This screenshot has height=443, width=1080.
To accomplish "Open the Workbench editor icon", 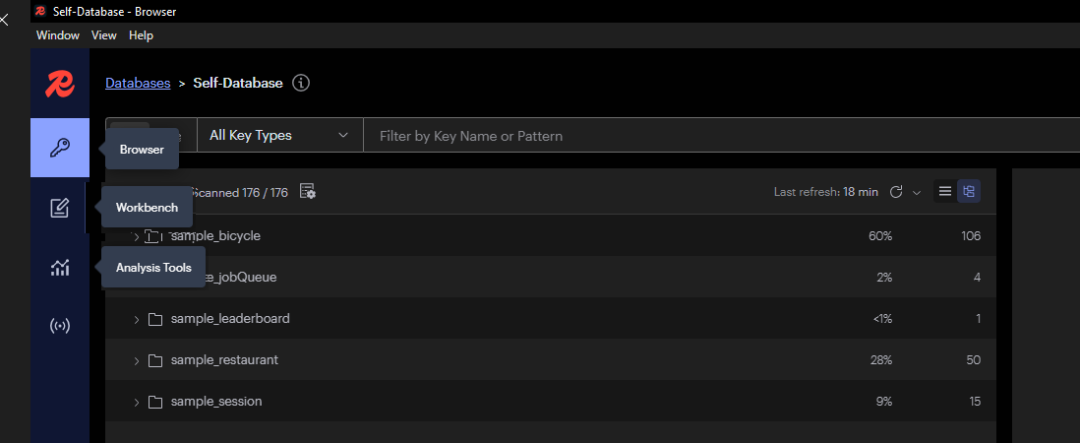I will tap(60, 208).
